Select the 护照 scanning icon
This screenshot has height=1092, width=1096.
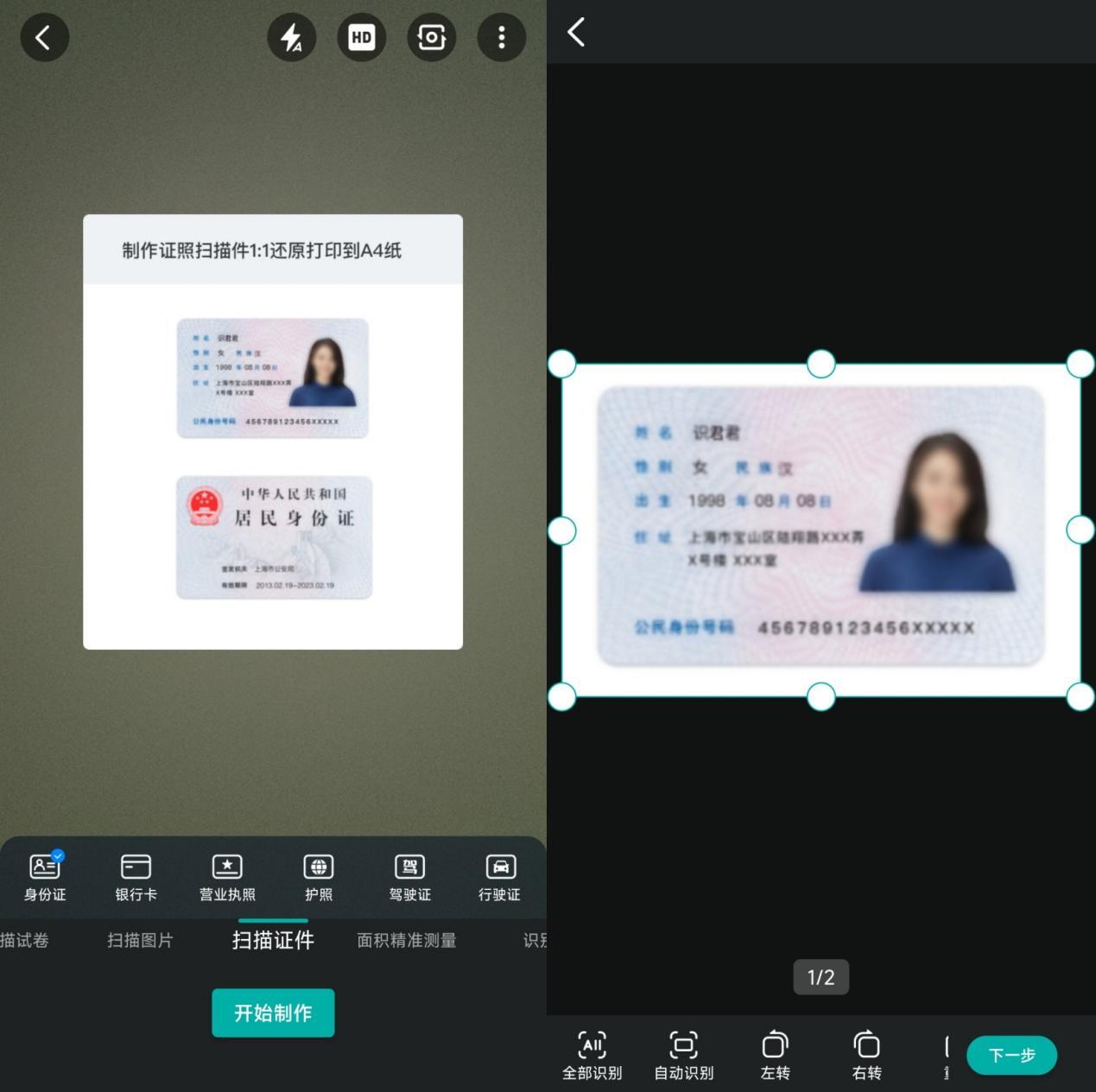[318, 875]
